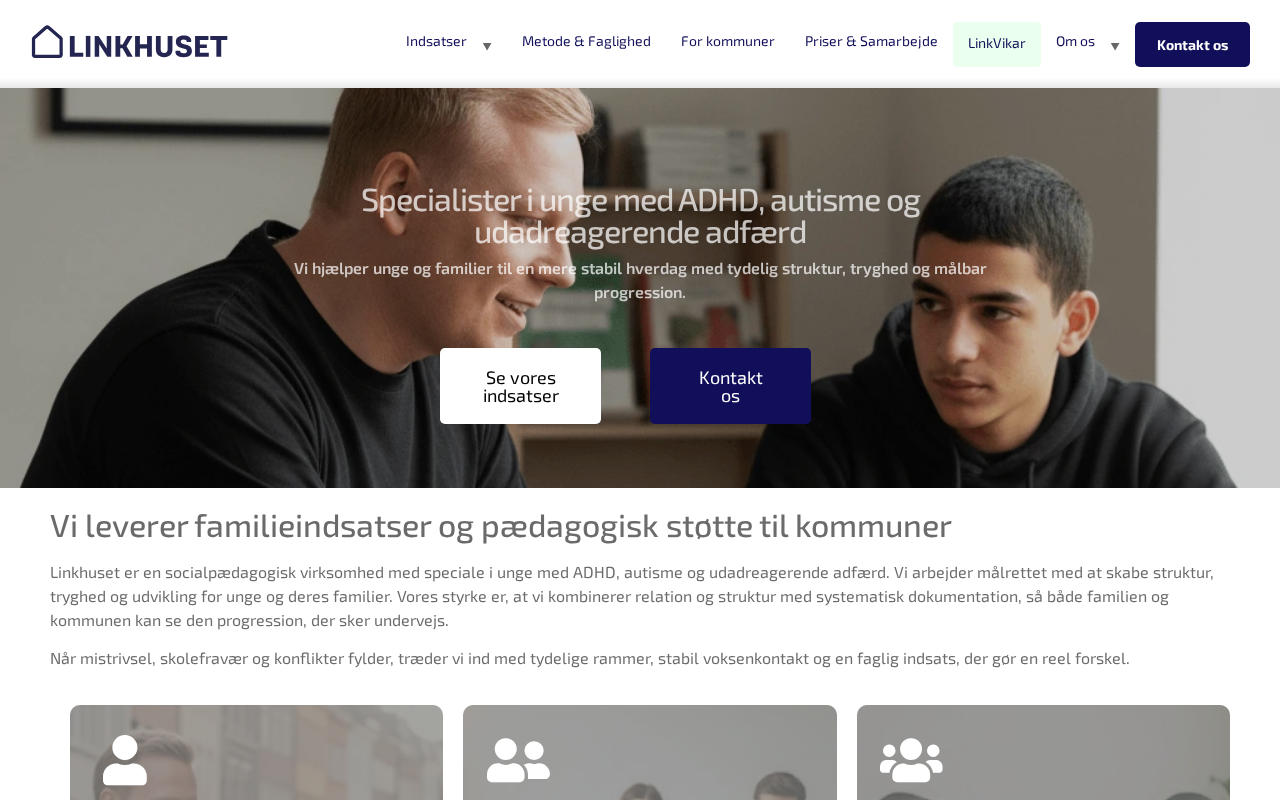
Task: Click the hero heading about ADHD specialists
Action: 640,216
